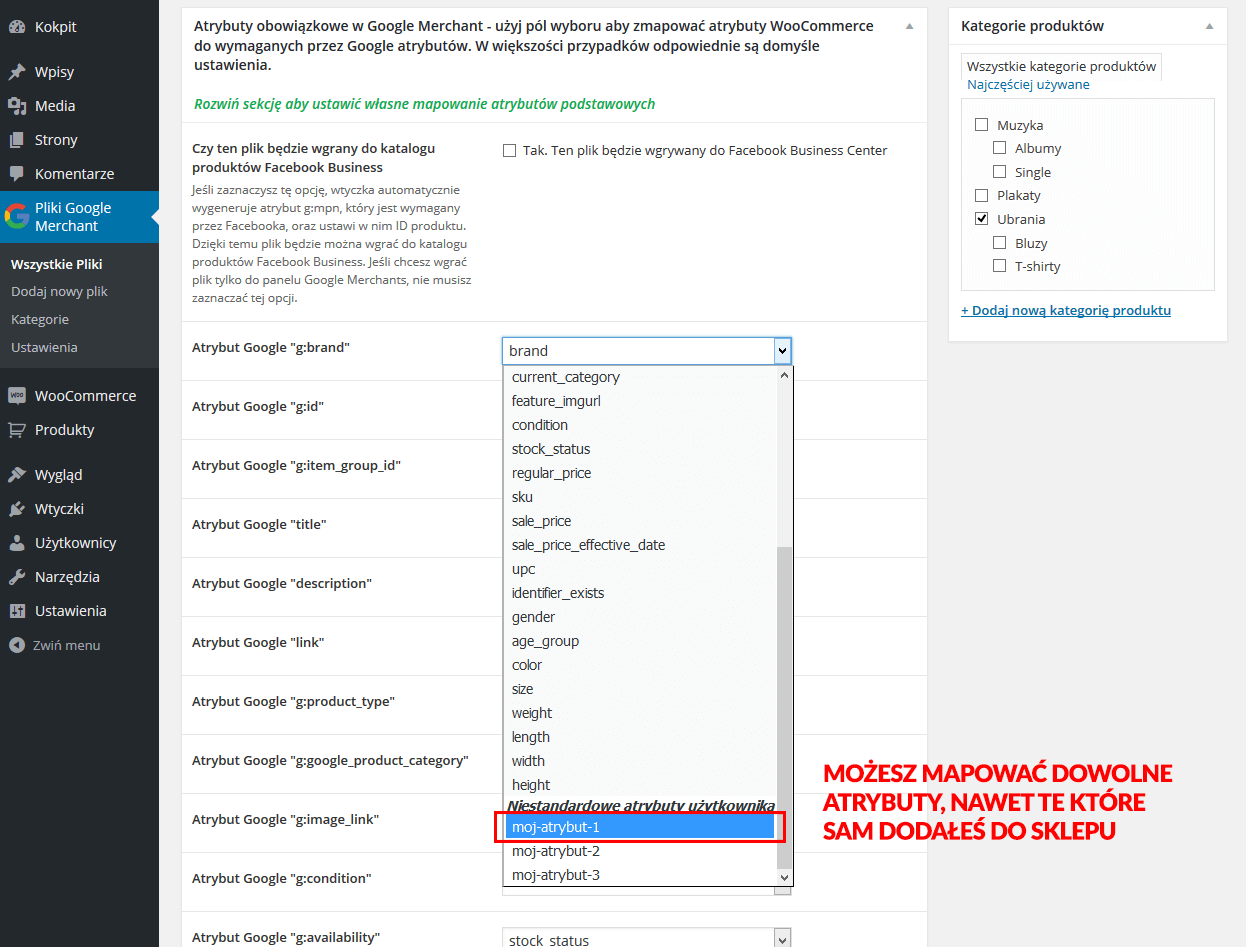
Task: Open the Kokpit dashboard icon
Action: point(17,27)
